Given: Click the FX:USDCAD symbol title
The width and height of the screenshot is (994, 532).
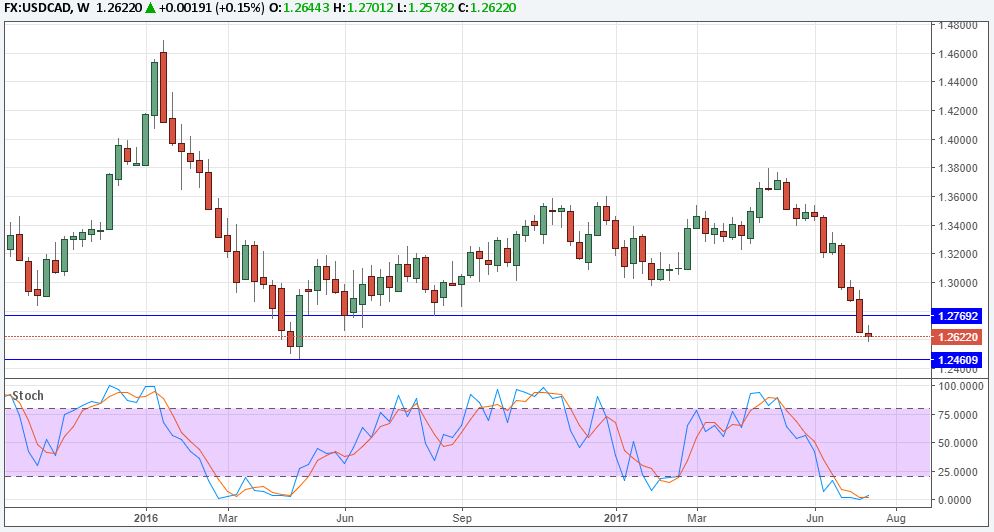Looking at the screenshot, I should [x=37, y=8].
